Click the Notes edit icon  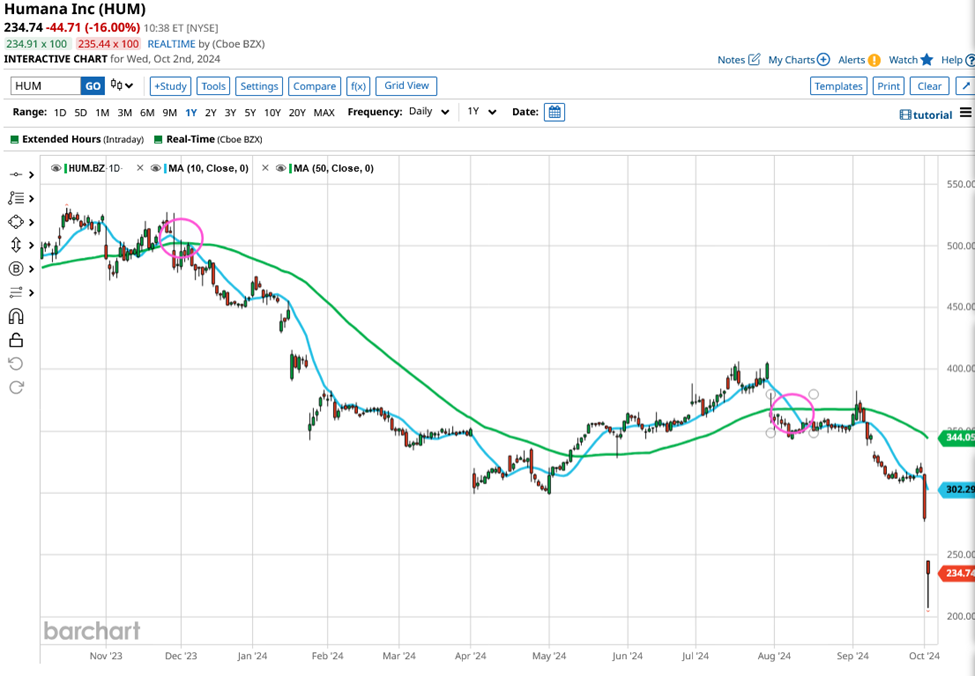pyautogui.click(x=754, y=60)
